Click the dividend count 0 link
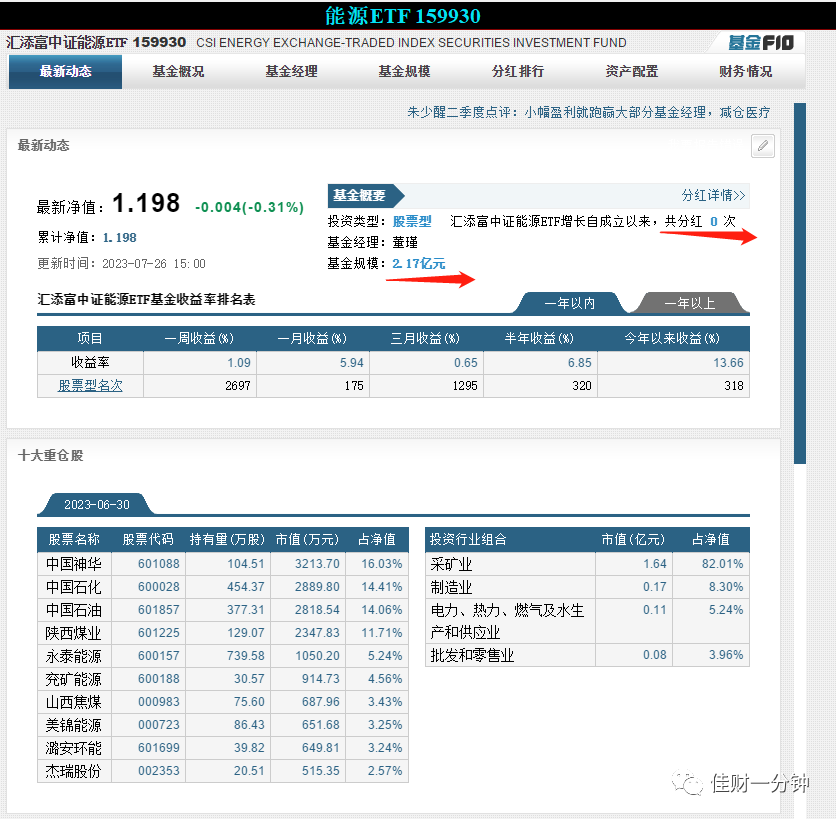 point(714,221)
